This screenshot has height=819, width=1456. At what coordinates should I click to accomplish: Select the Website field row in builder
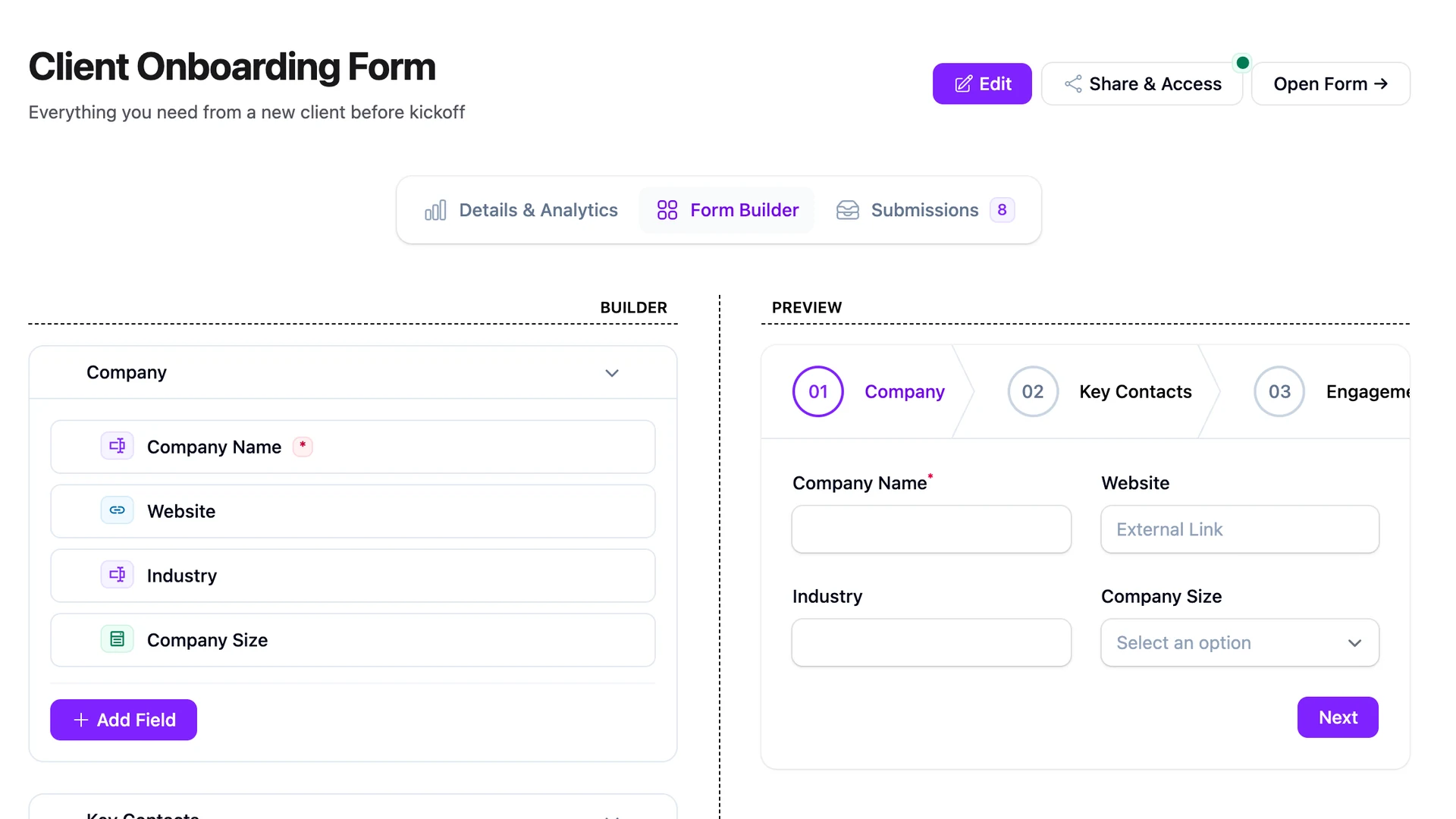point(353,511)
